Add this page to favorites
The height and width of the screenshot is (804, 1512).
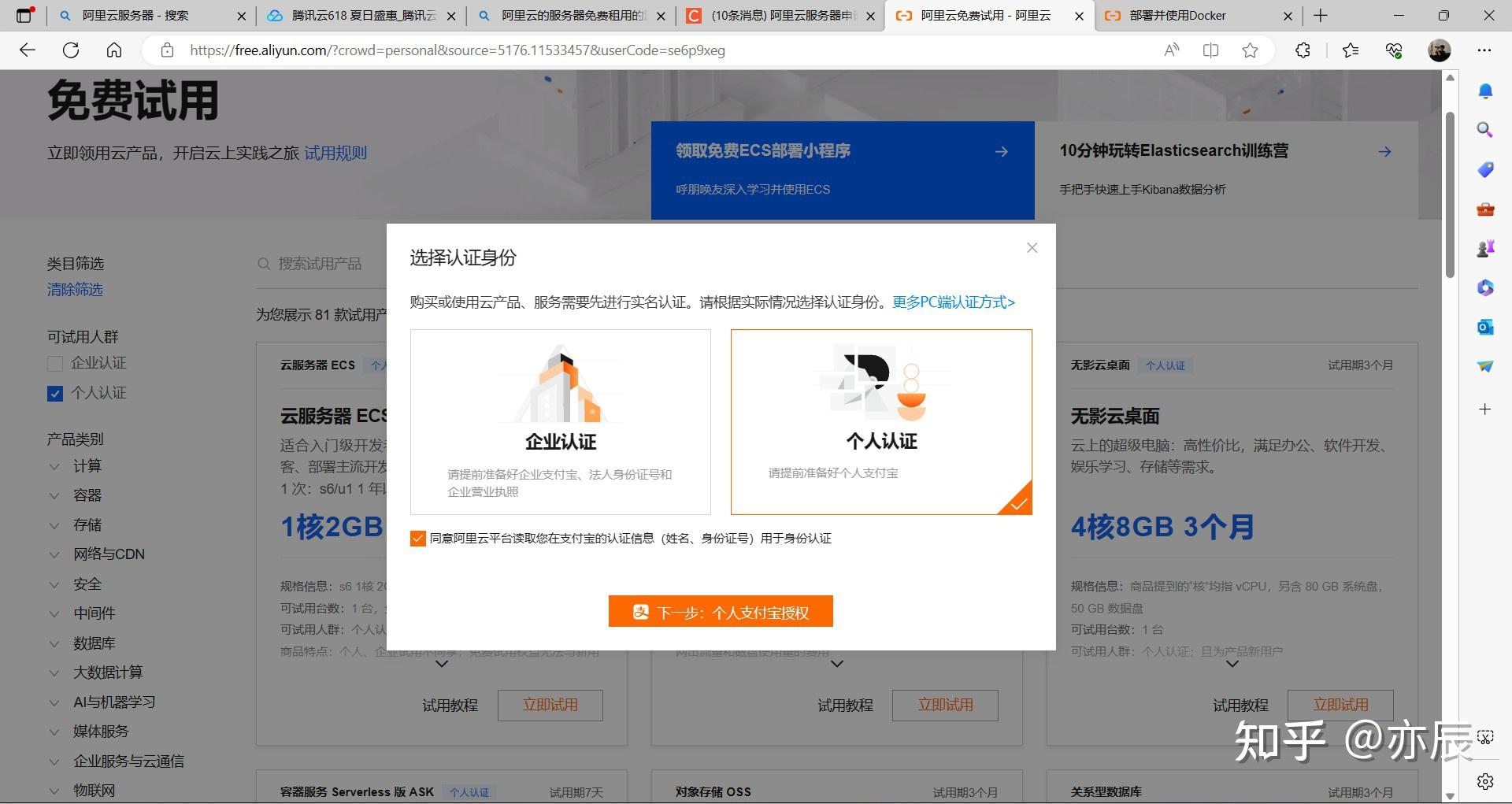pyautogui.click(x=1250, y=50)
